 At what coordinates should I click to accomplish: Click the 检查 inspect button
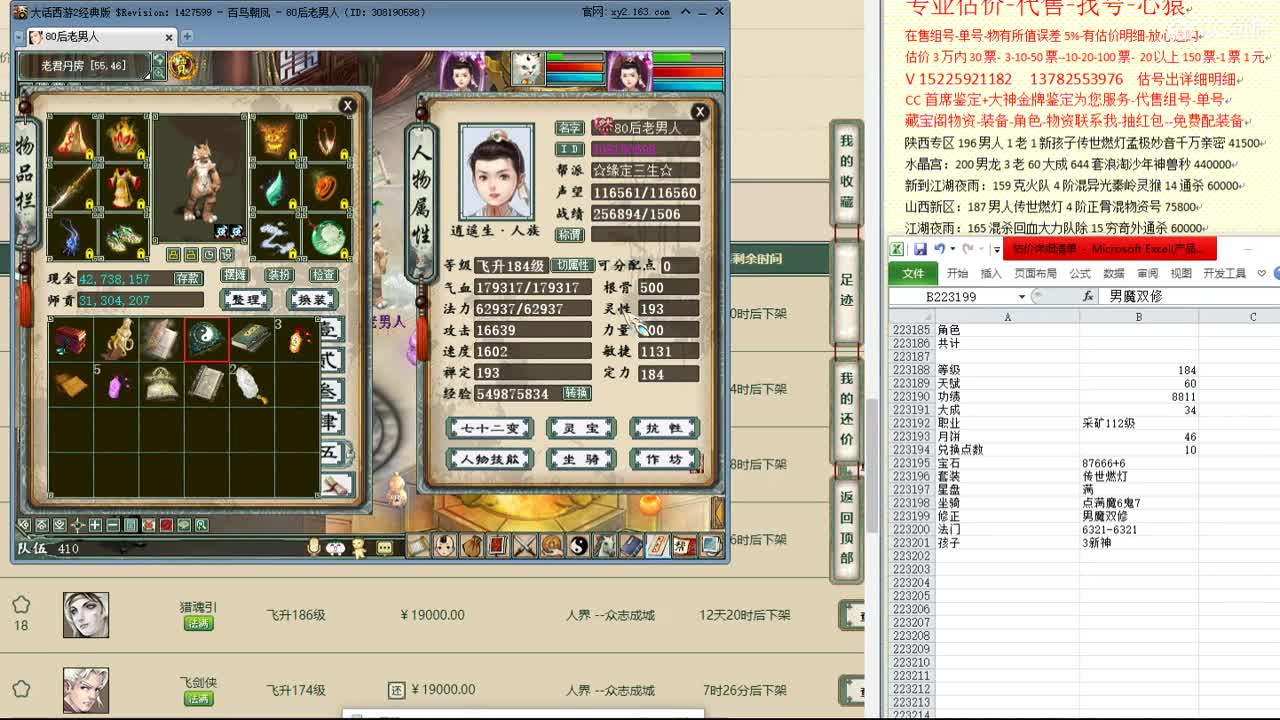[x=323, y=275]
